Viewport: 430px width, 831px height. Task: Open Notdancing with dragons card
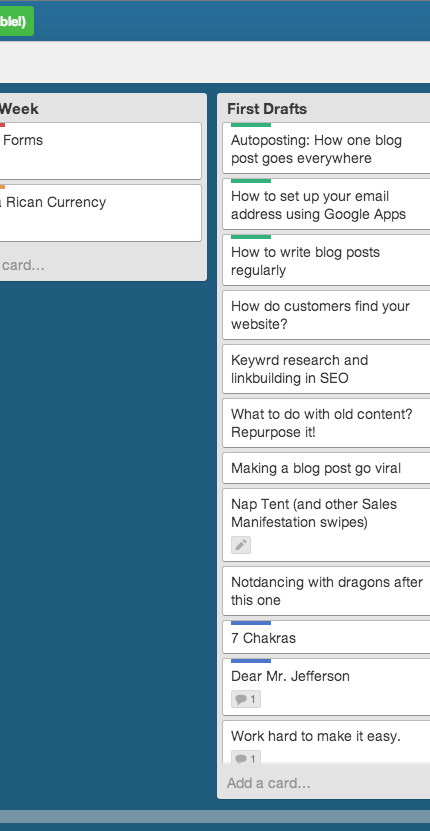coord(326,591)
